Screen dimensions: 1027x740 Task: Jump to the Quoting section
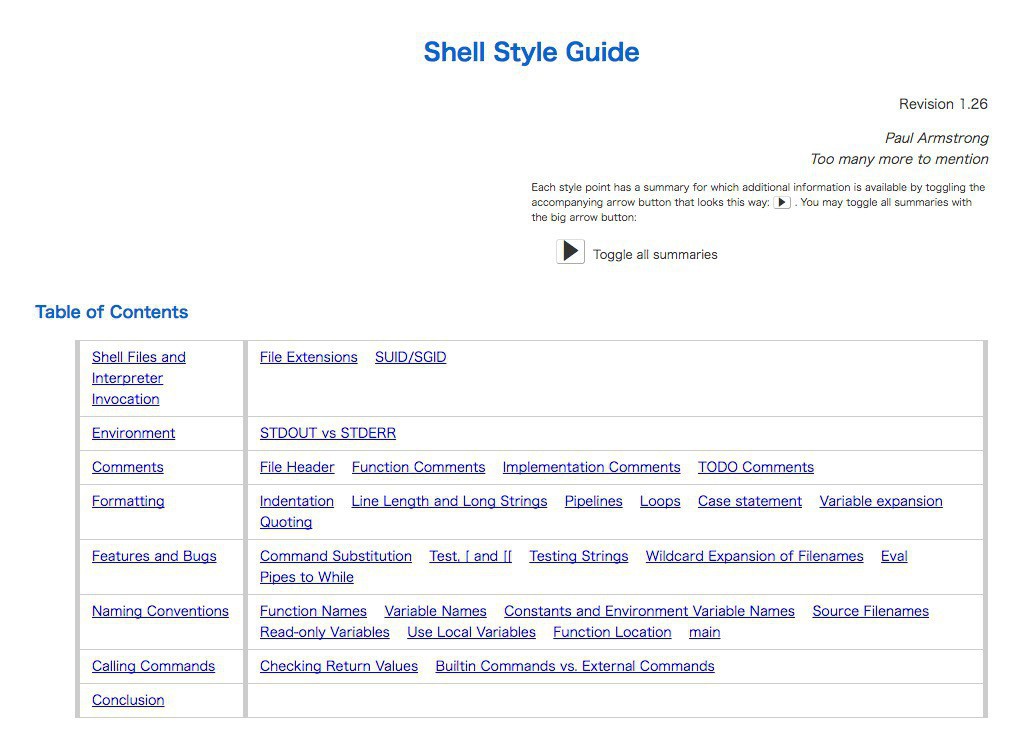(286, 522)
